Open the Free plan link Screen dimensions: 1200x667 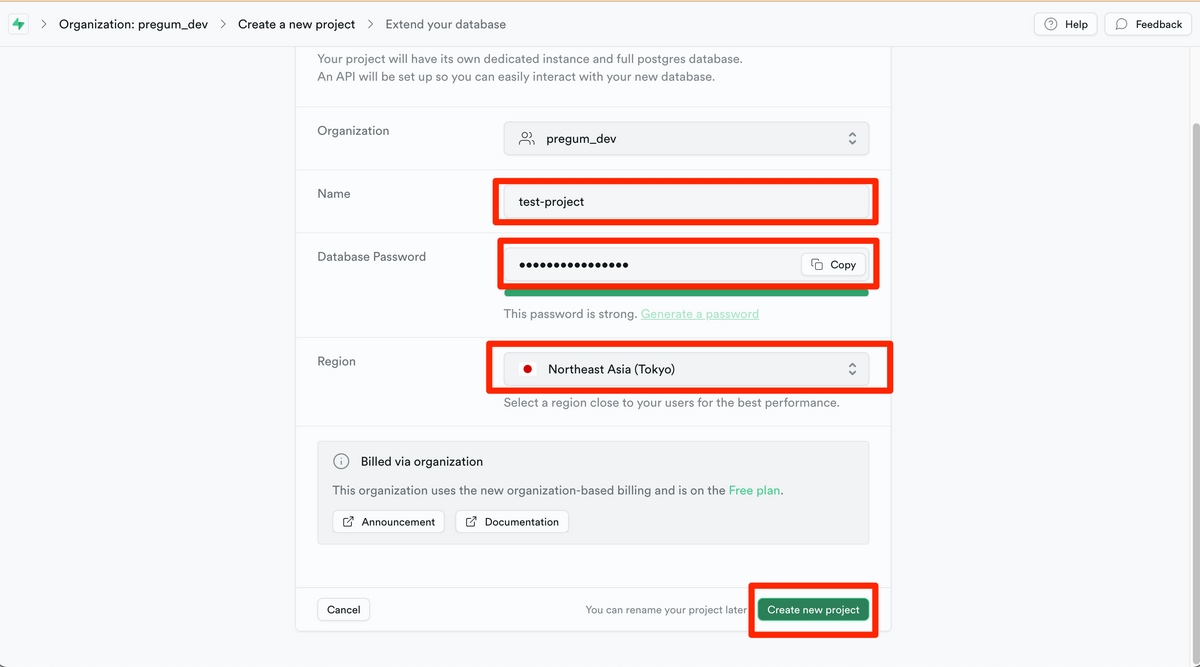click(x=754, y=491)
